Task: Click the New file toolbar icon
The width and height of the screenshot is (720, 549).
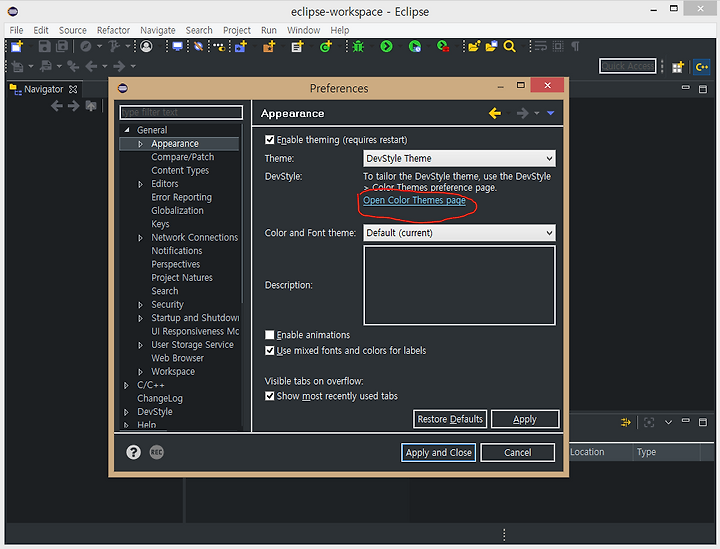Action: pyautogui.click(x=17, y=46)
